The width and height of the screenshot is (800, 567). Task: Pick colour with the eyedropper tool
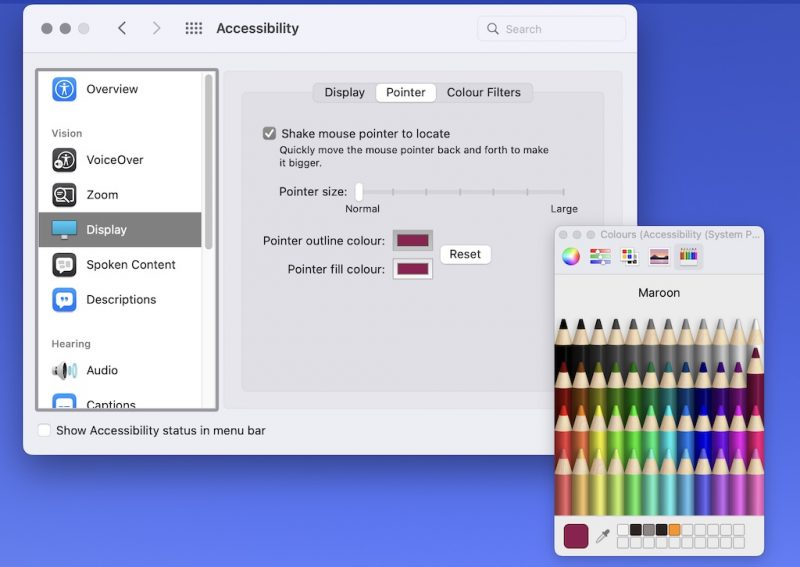click(603, 536)
